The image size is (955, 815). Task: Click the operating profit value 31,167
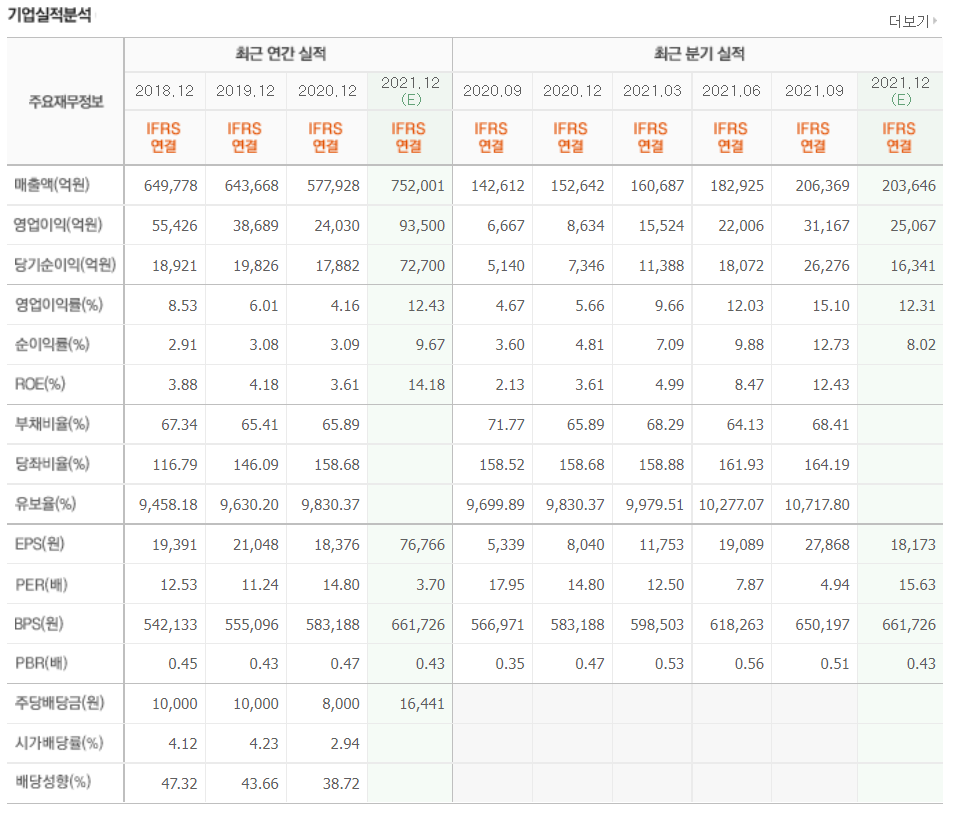click(x=826, y=226)
